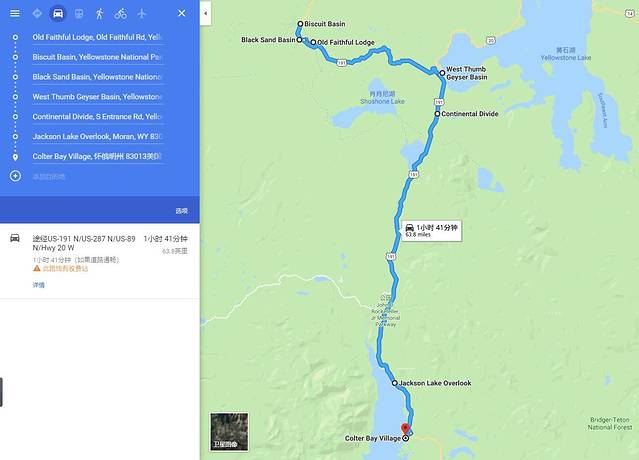Switch to public transit mode
Image resolution: width=639 pixels, height=460 pixels.
79,13
